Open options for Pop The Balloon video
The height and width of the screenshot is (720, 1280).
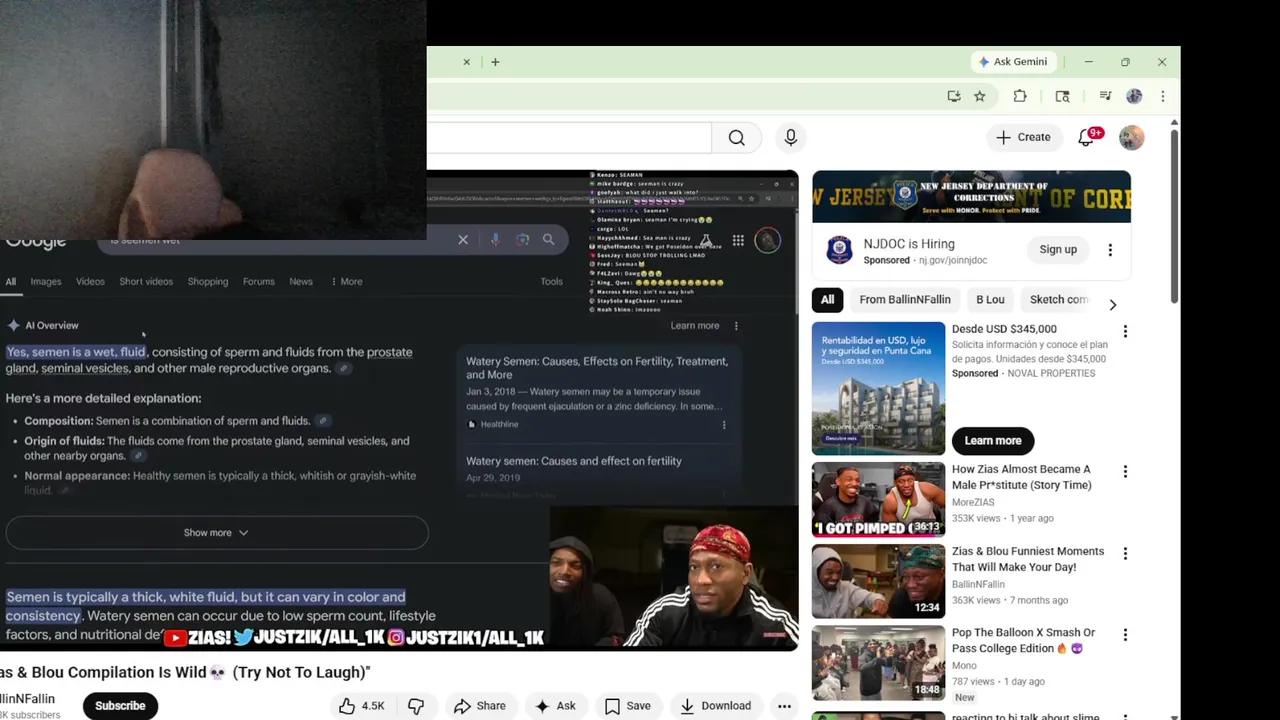(x=1125, y=635)
